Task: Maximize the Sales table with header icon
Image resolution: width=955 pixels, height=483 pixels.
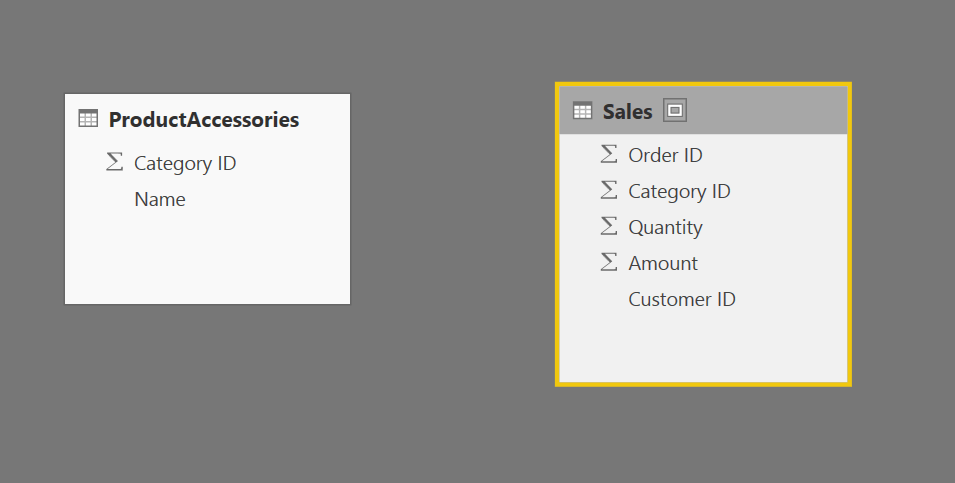Action: pyautogui.click(x=675, y=110)
